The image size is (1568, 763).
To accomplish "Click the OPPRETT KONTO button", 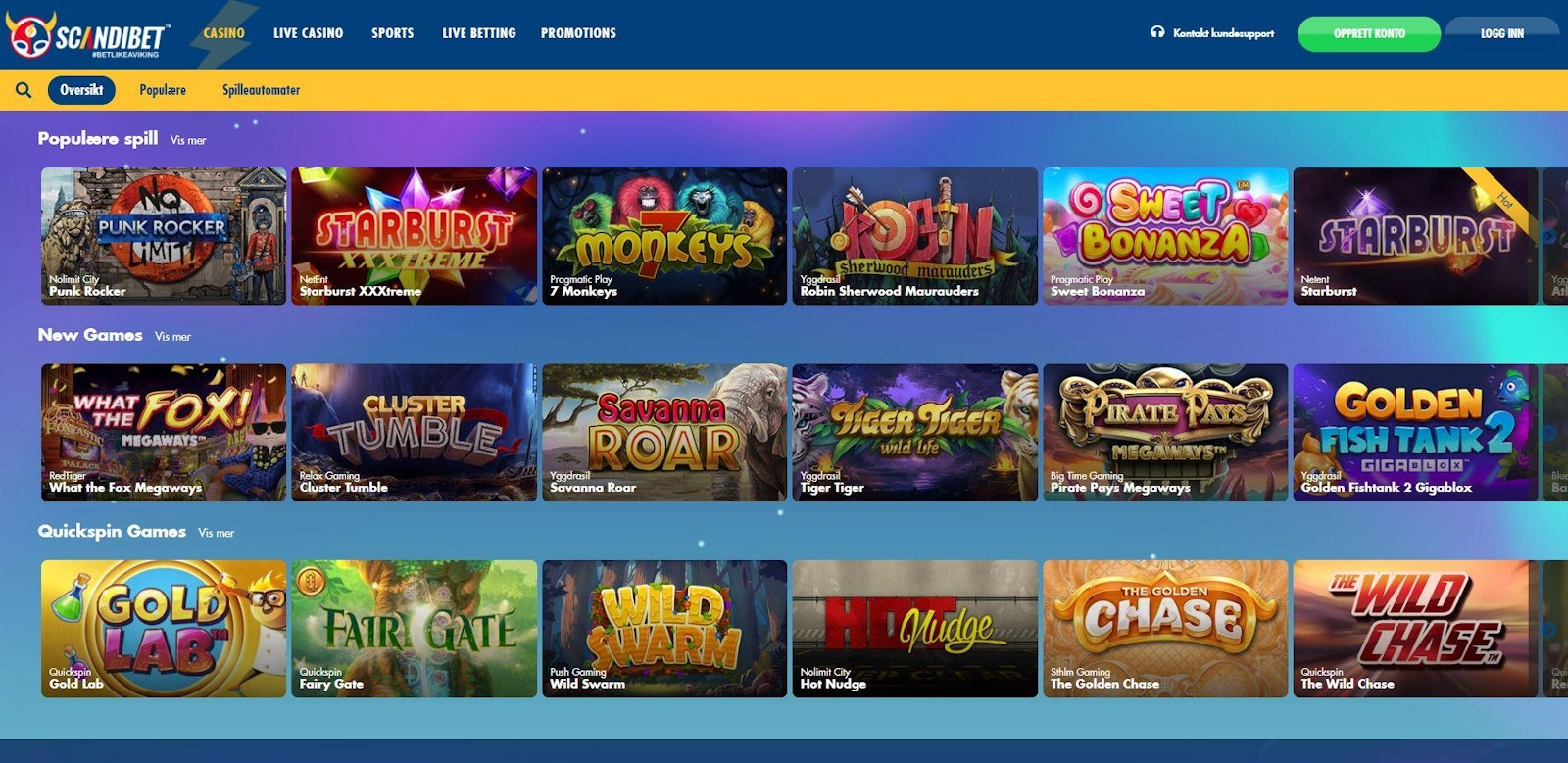I will pos(1369,33).
